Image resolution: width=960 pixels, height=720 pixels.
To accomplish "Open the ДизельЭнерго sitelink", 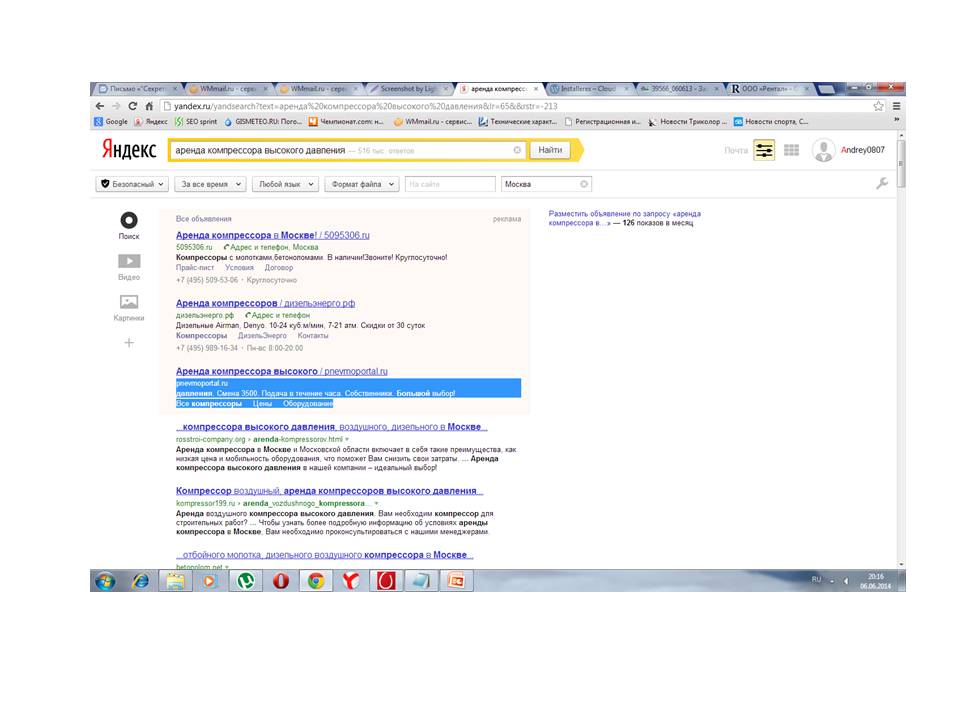I will [x=262, y=336].
